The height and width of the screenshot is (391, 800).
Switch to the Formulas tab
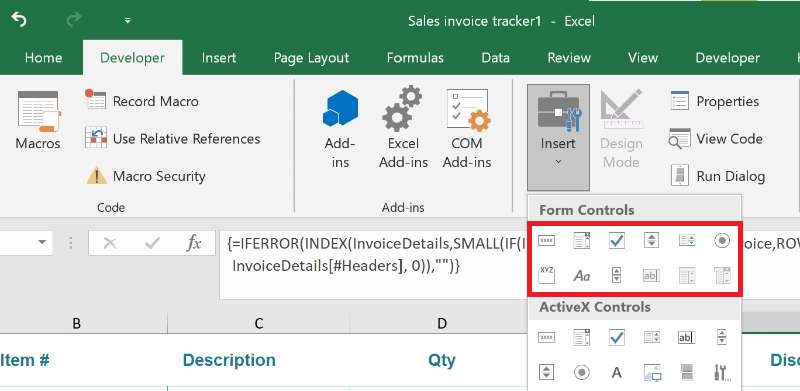[x=415, y=58]
